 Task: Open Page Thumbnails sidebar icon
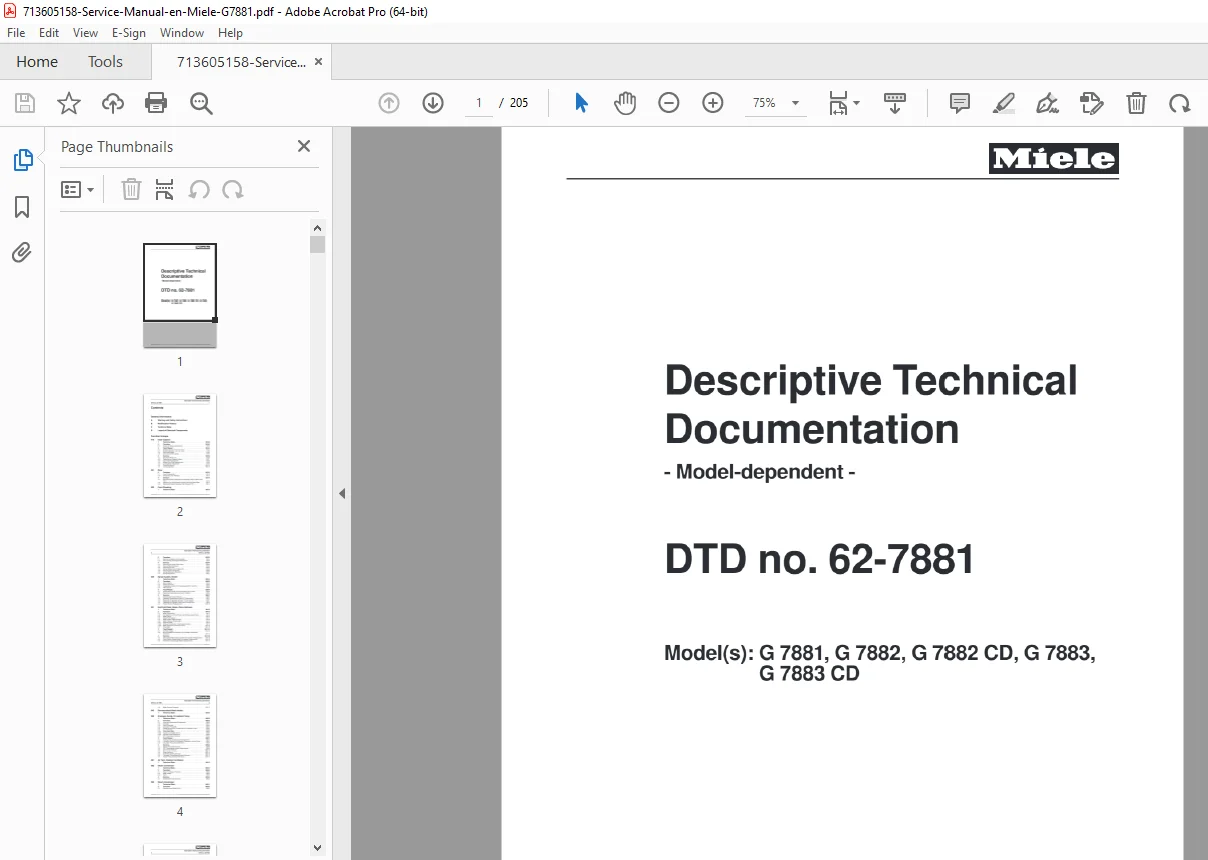pos(22,160)
